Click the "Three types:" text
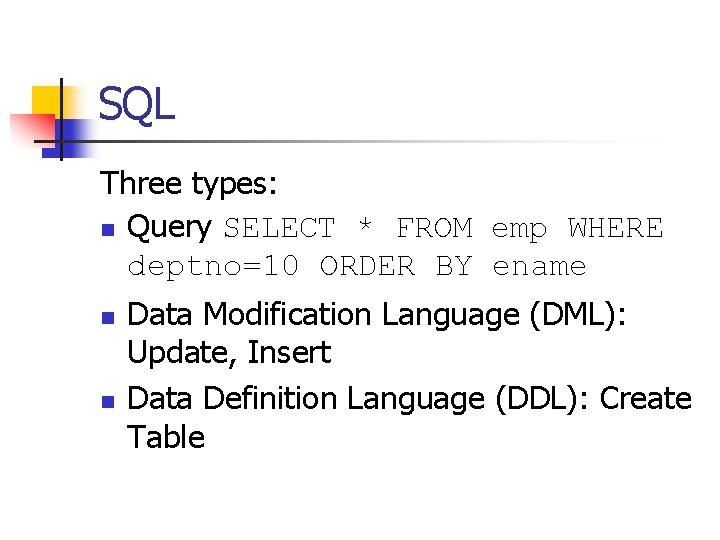The width and height of the screenshot is (720, 540). 189,184
